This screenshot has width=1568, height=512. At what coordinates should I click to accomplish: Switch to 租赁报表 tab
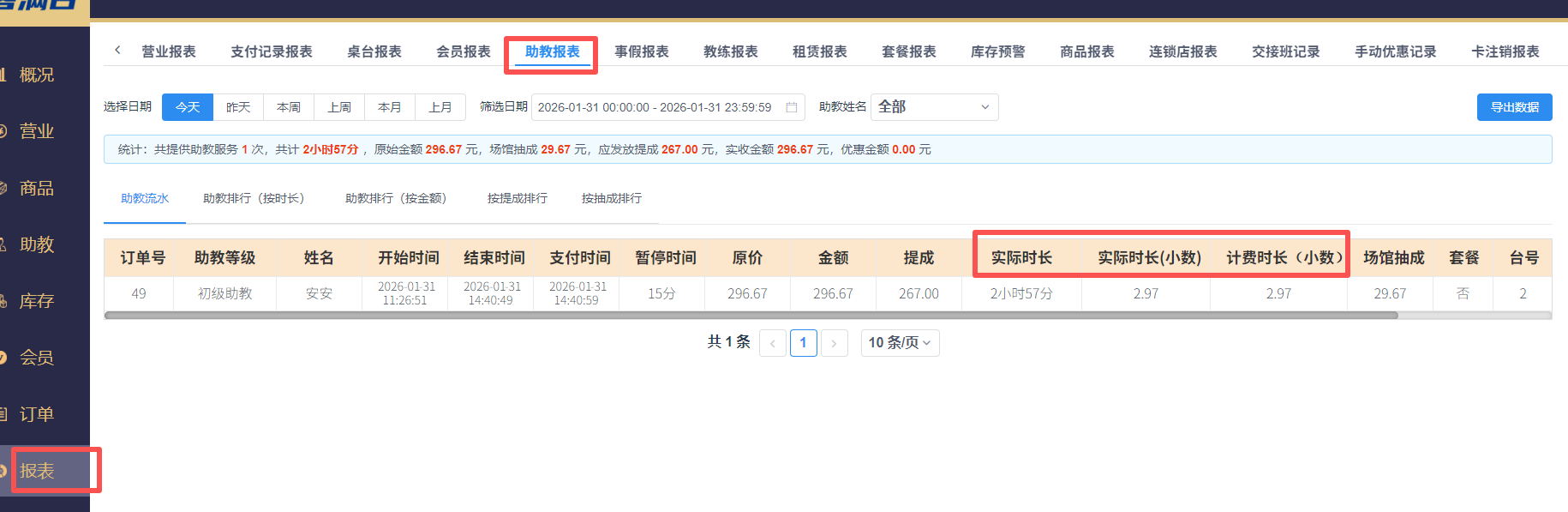[820, 51]
